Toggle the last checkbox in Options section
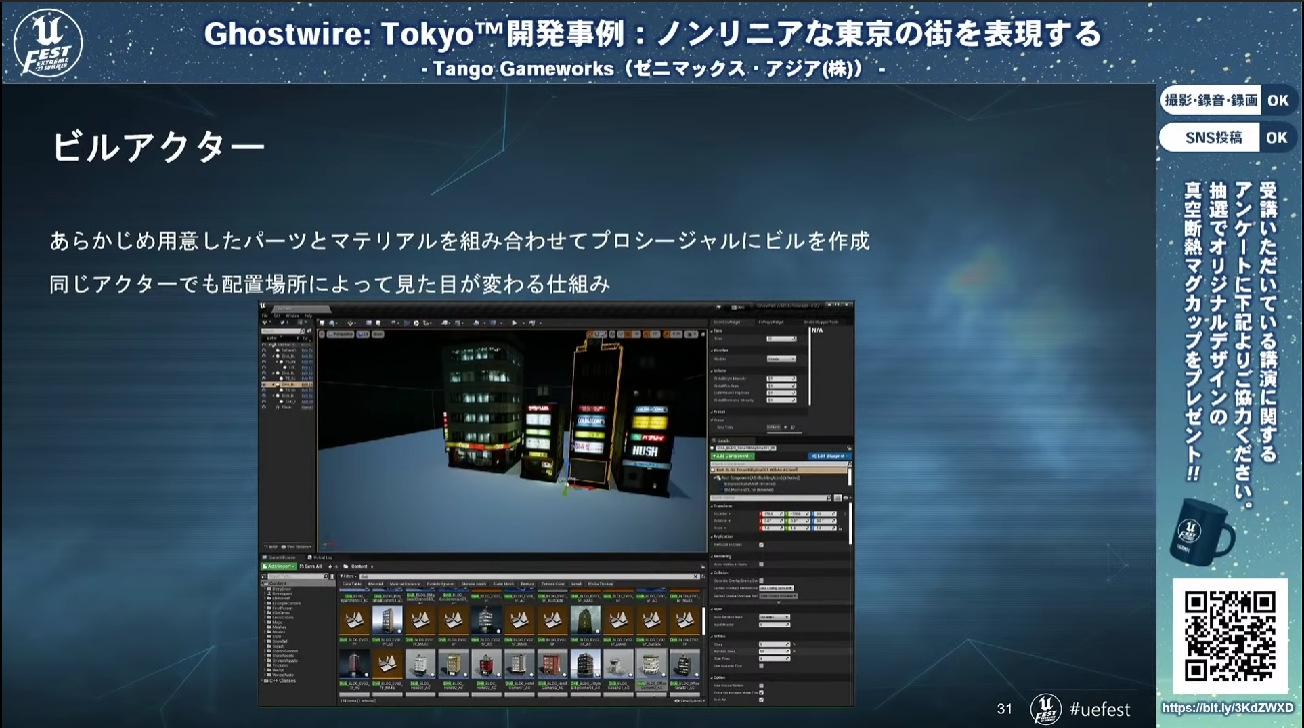 click(x=761, y=700)
